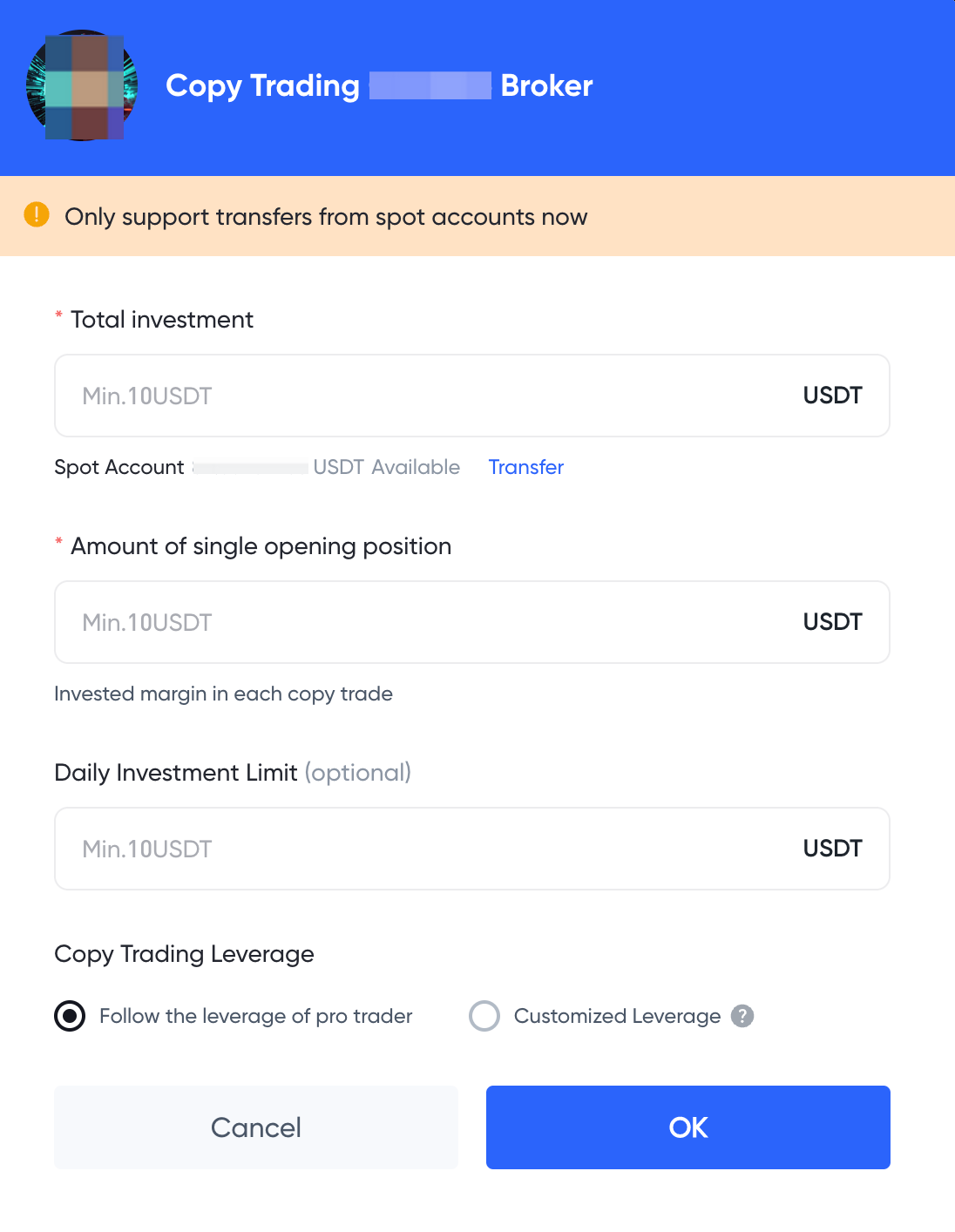Click the Copy Trading Leverage section label
This screenshot has height=1232, width=955.
[x=184, y=954]
